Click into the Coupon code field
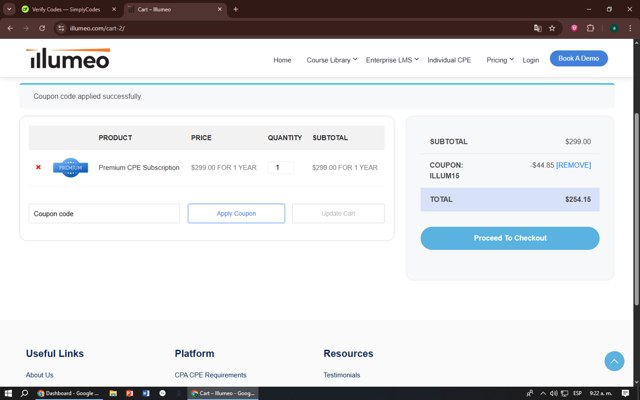 104,213
